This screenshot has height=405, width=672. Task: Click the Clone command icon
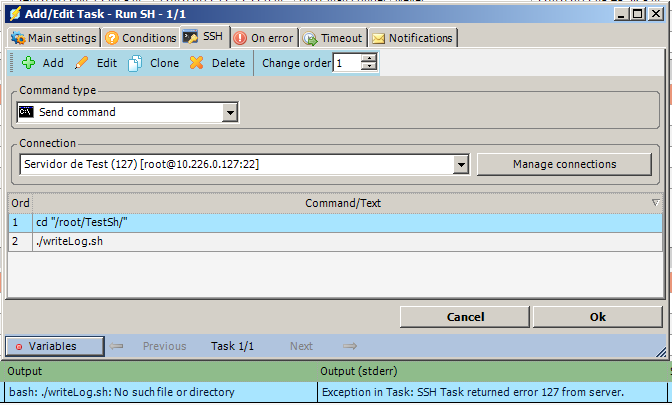coord(137,63)
